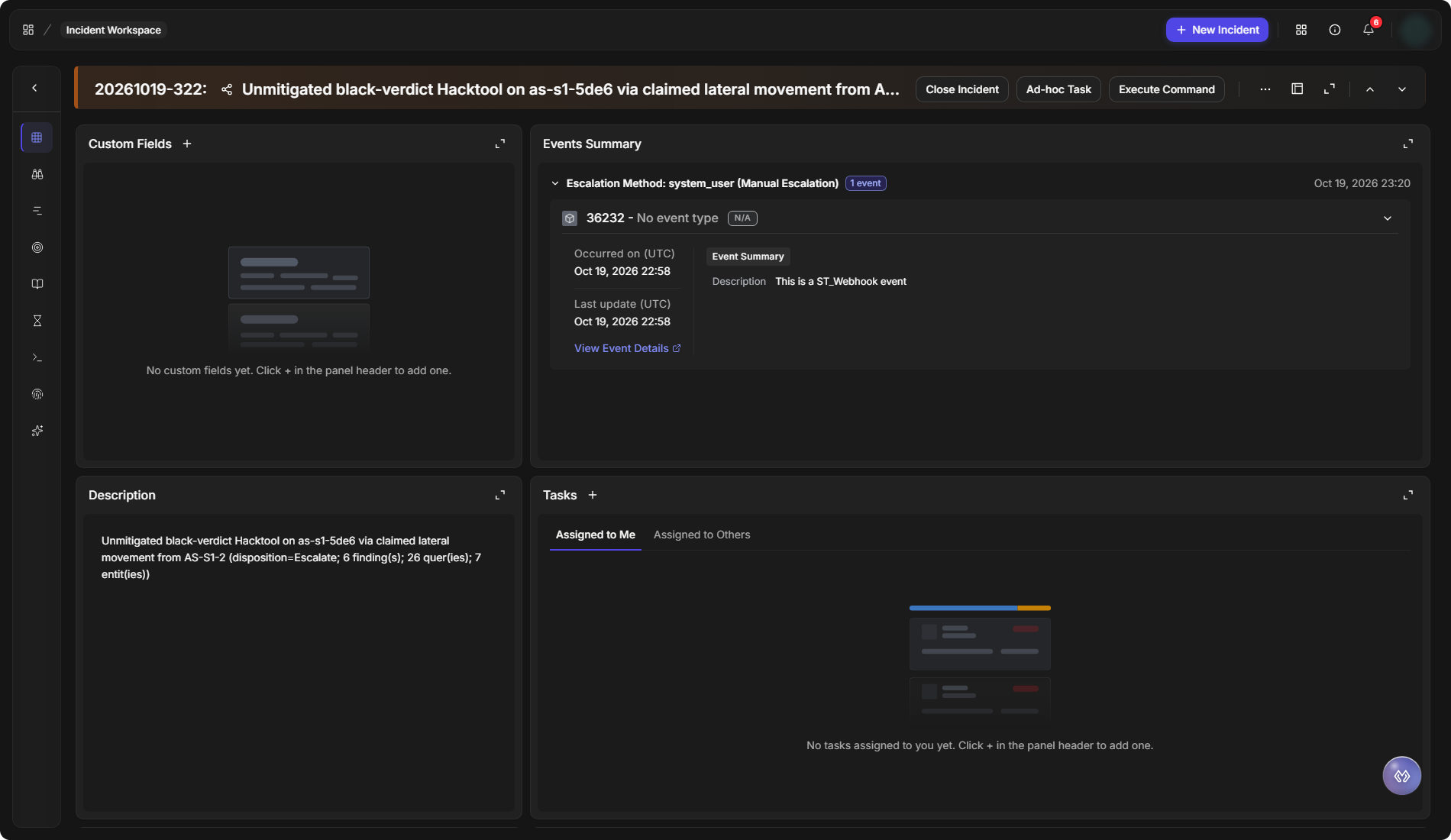Click the N/A tag beside event 36232

pos(742,218)
